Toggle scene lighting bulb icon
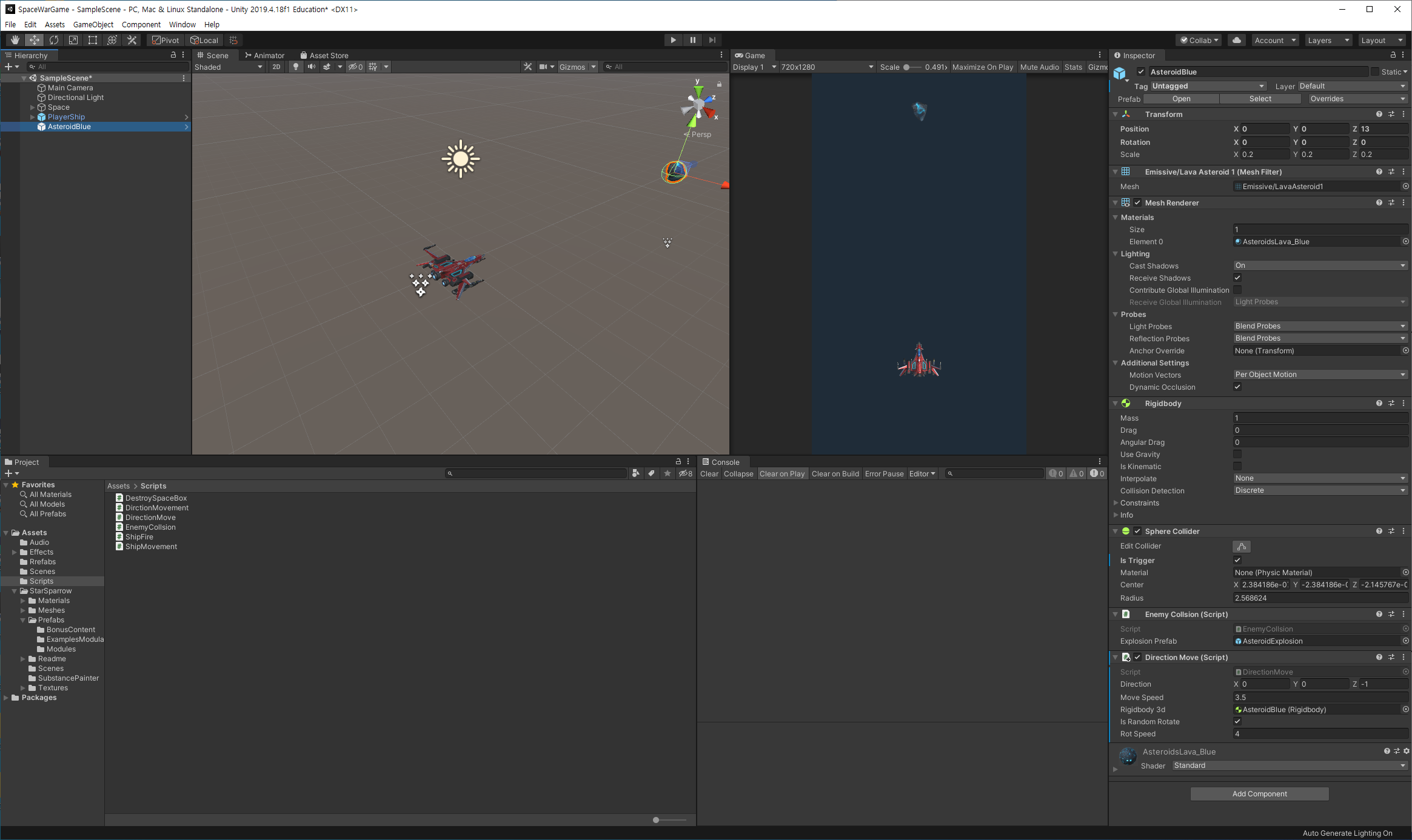This screenshot has width=1412, height=840. tap(296, 67)
